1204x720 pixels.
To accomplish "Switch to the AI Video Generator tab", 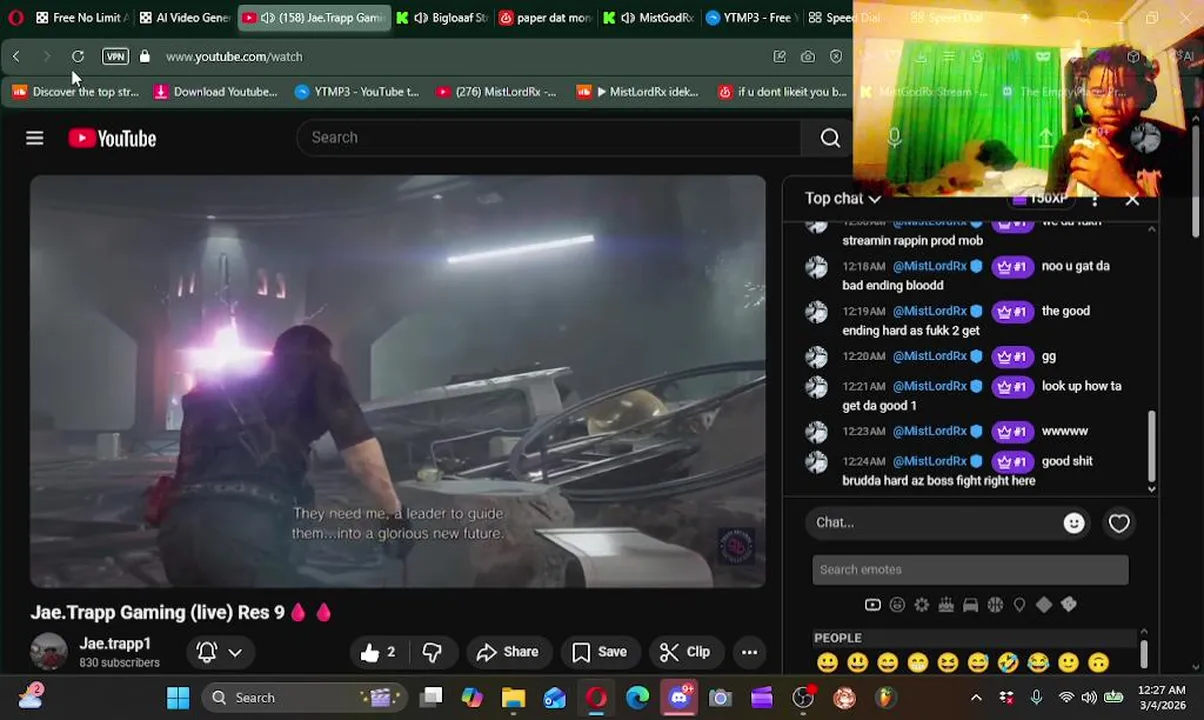I will click(184, 18).
